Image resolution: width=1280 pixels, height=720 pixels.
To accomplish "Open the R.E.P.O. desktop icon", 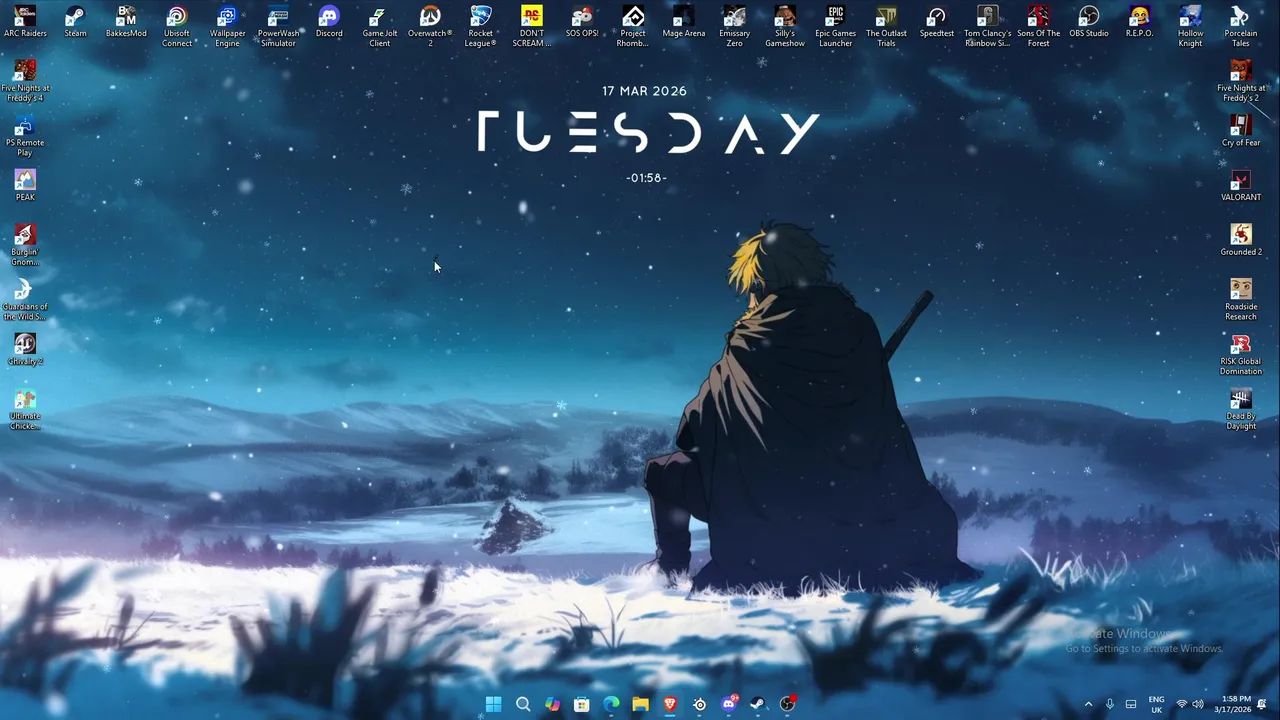I will coord(1140,22).
